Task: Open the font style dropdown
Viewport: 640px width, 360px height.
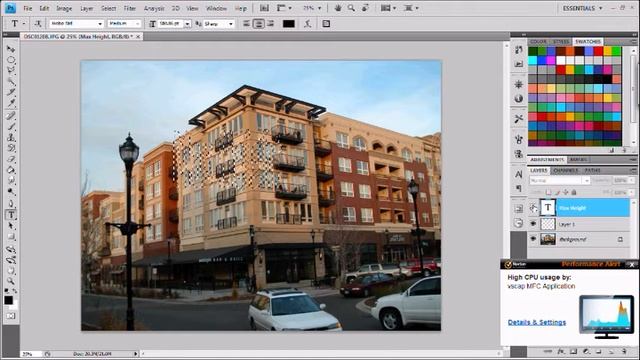Action: [x=138, y=24]
